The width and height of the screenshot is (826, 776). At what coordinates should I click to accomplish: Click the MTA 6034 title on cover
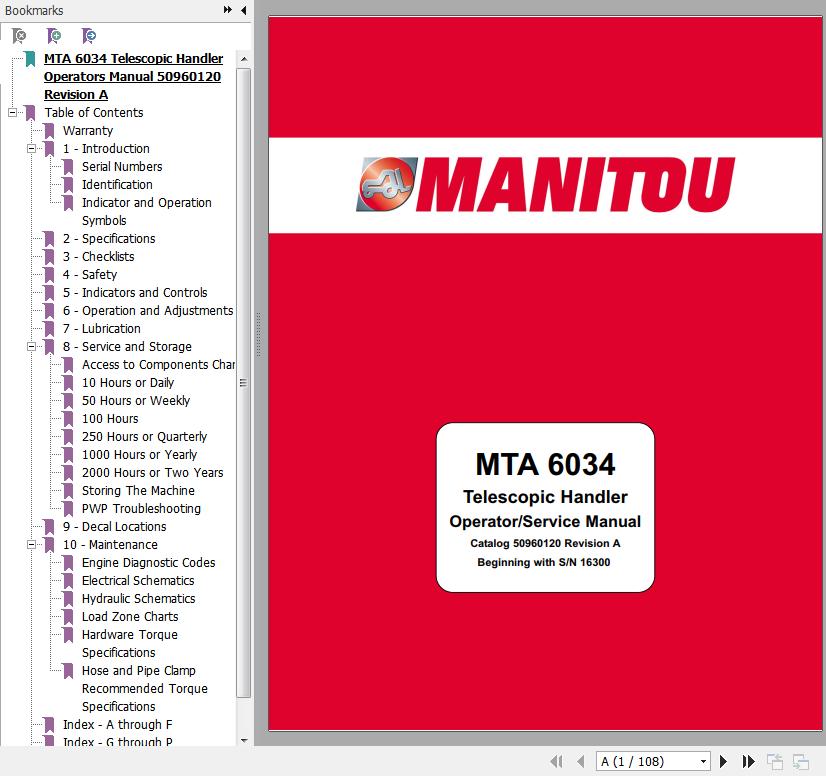pyautogui.click(x=545, y=464)
